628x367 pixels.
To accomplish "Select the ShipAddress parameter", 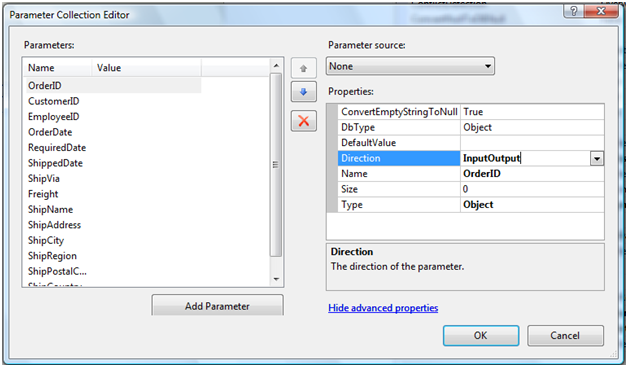I will click(x=54, y=225).
